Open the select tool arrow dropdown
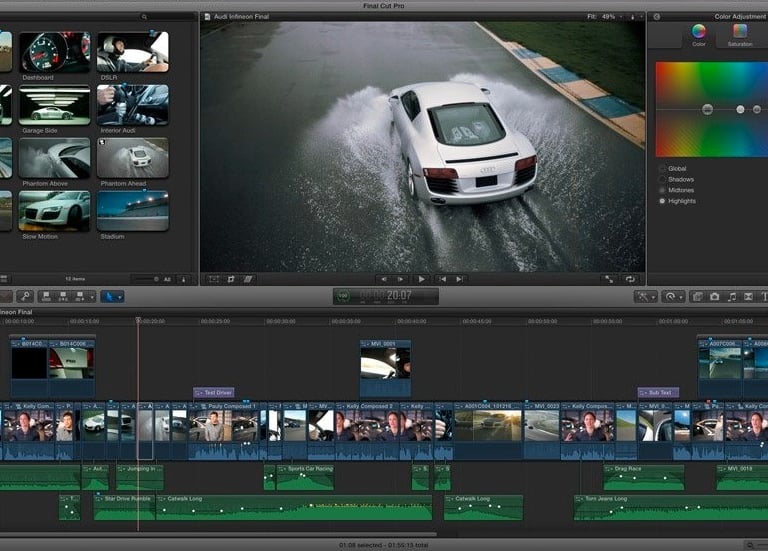 (112, 297)
